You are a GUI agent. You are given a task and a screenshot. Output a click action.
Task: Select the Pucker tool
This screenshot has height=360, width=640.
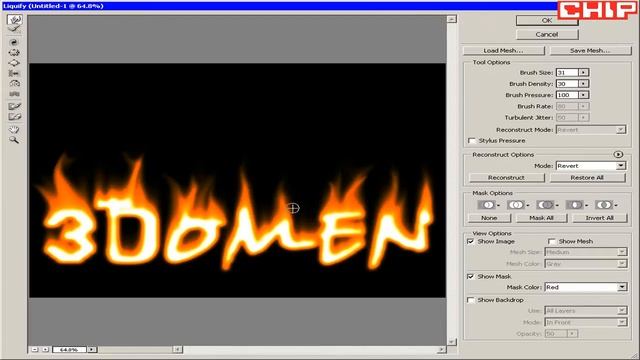[14, 52]
